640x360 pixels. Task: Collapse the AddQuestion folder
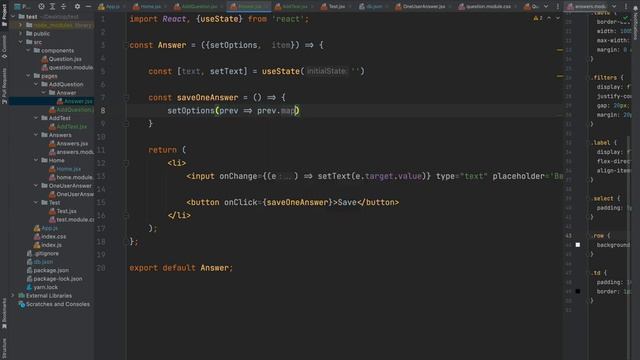[36, 84]
